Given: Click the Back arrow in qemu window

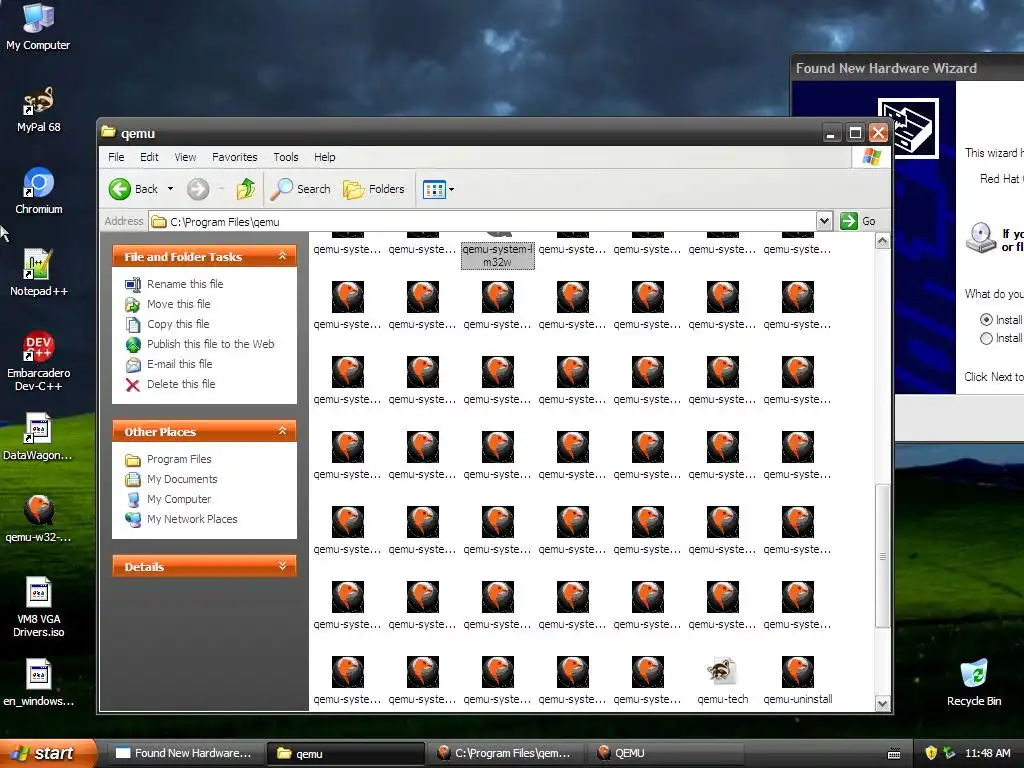Looking at the screenshot, I should coord(133,189).
